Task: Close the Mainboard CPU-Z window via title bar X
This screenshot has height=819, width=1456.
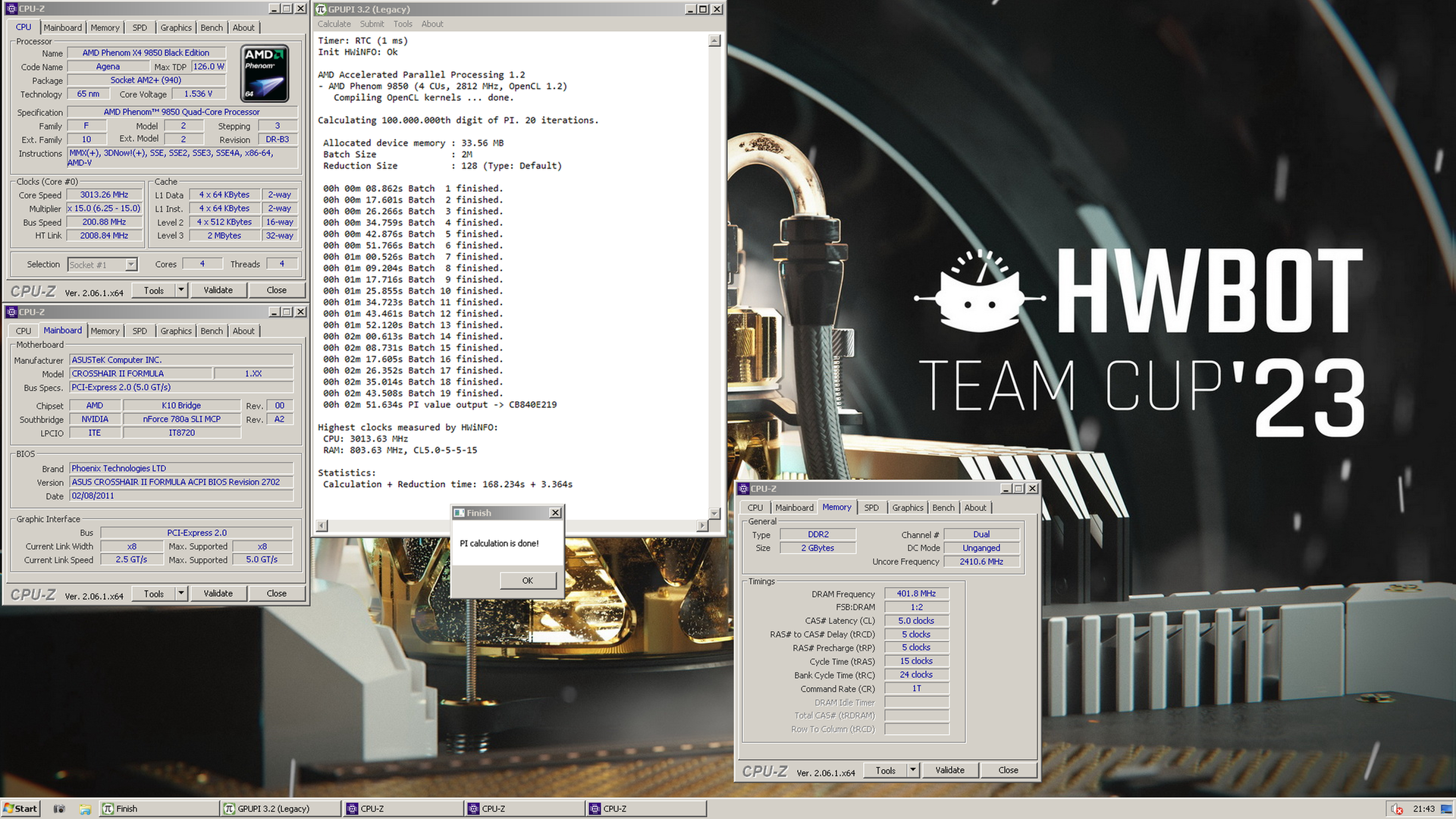Action: pos(300,312)
